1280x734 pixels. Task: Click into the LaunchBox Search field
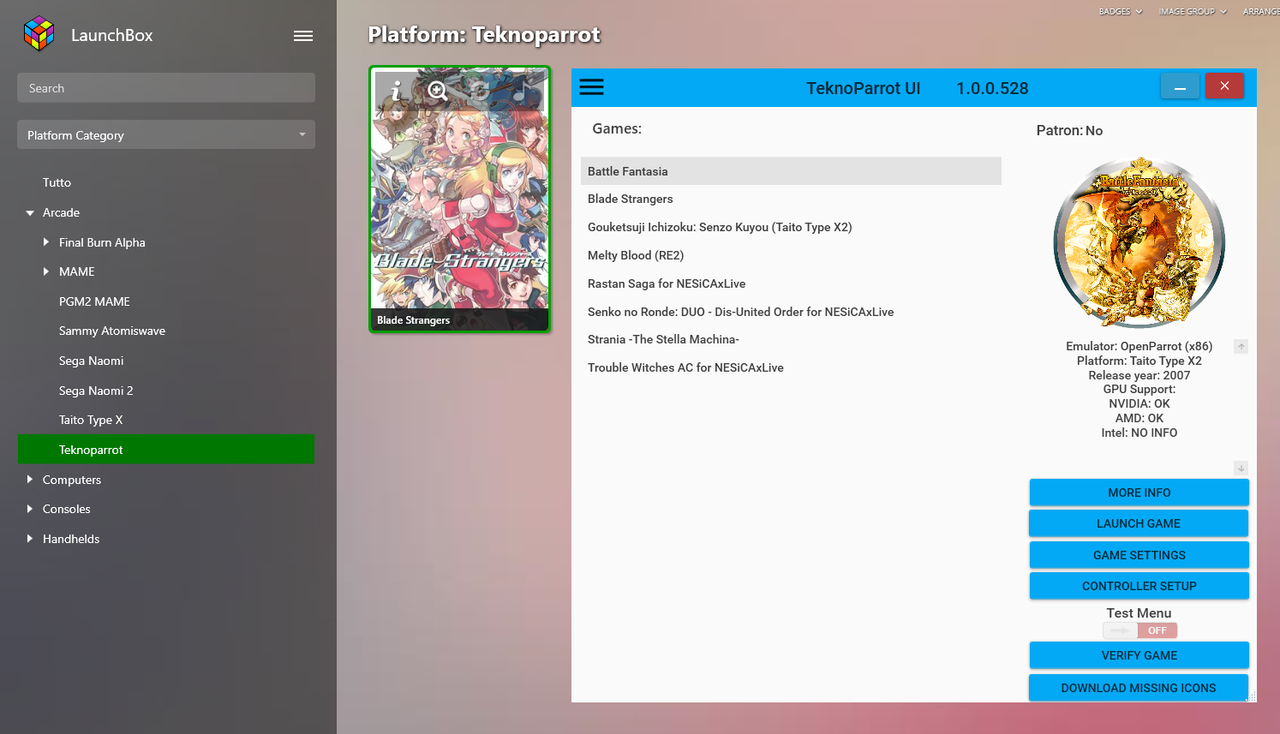pyautogui.click(x=166, y=88)
